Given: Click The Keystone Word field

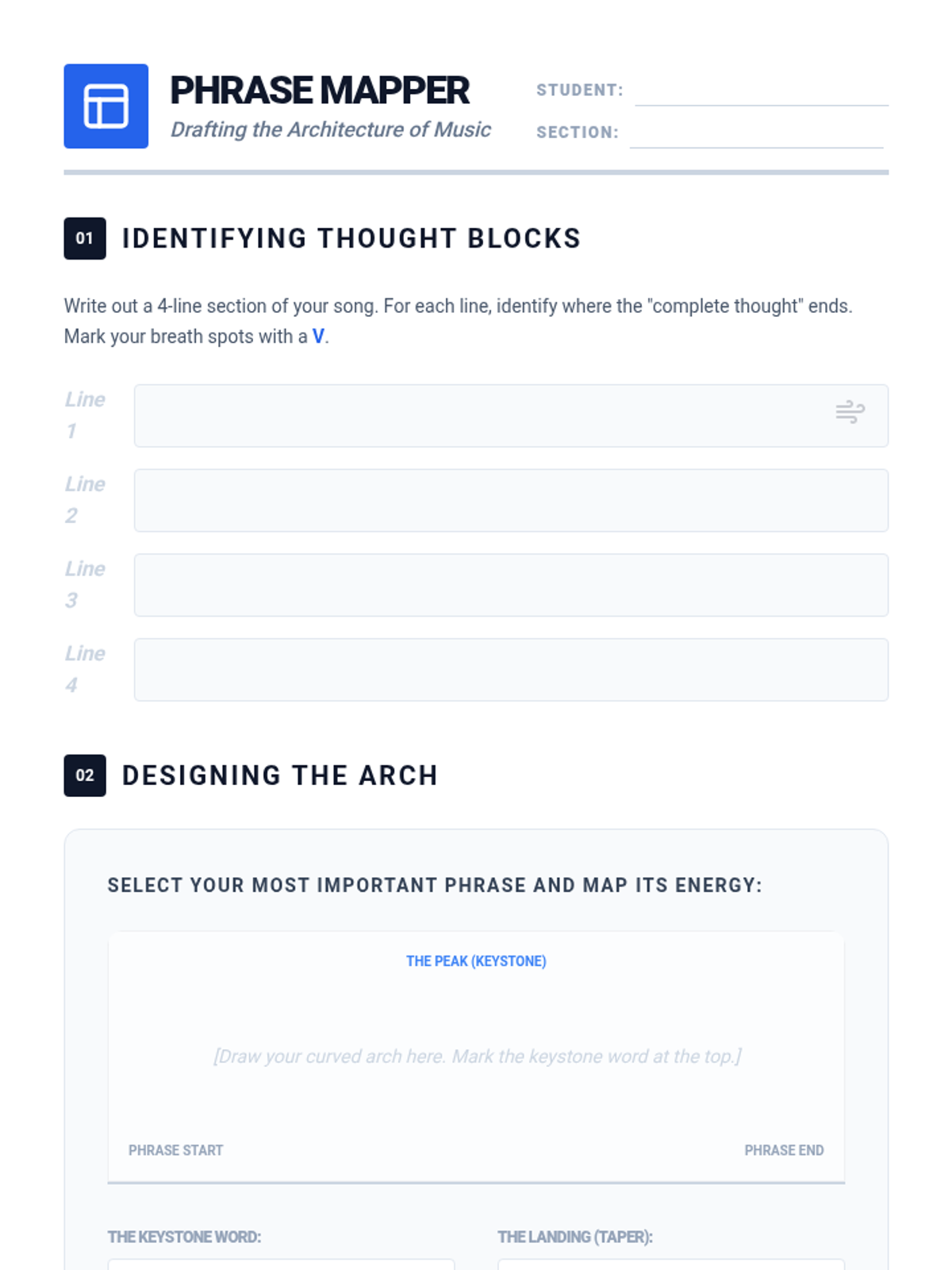Looking at the screenshot, I should click(x=281, y=1264).
